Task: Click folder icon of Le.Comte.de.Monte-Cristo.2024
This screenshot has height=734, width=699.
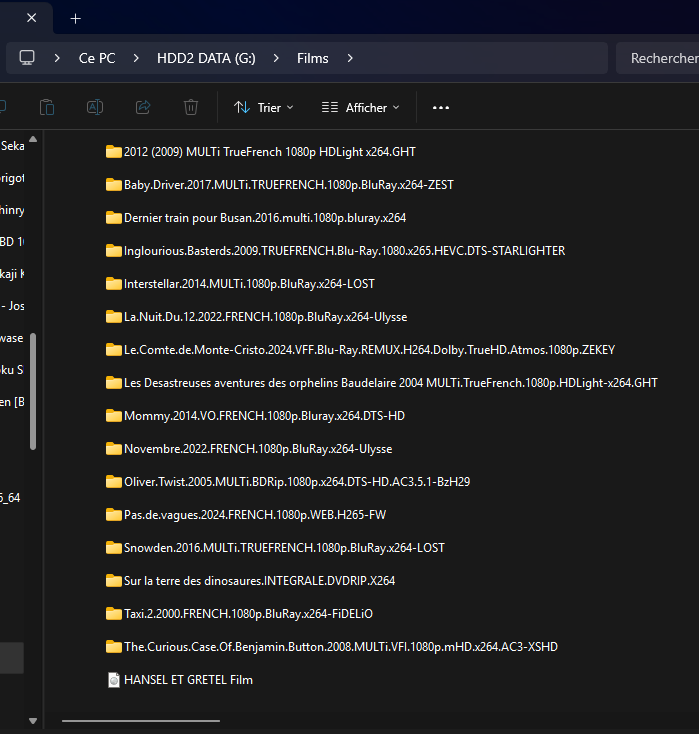Action: click(x=113, y=350)
